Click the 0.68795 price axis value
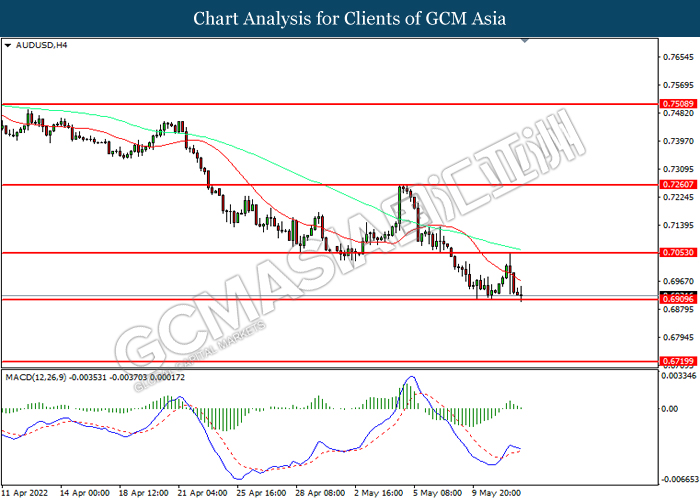The width and height of the screenshot is (700, 500). pos(679,309)
